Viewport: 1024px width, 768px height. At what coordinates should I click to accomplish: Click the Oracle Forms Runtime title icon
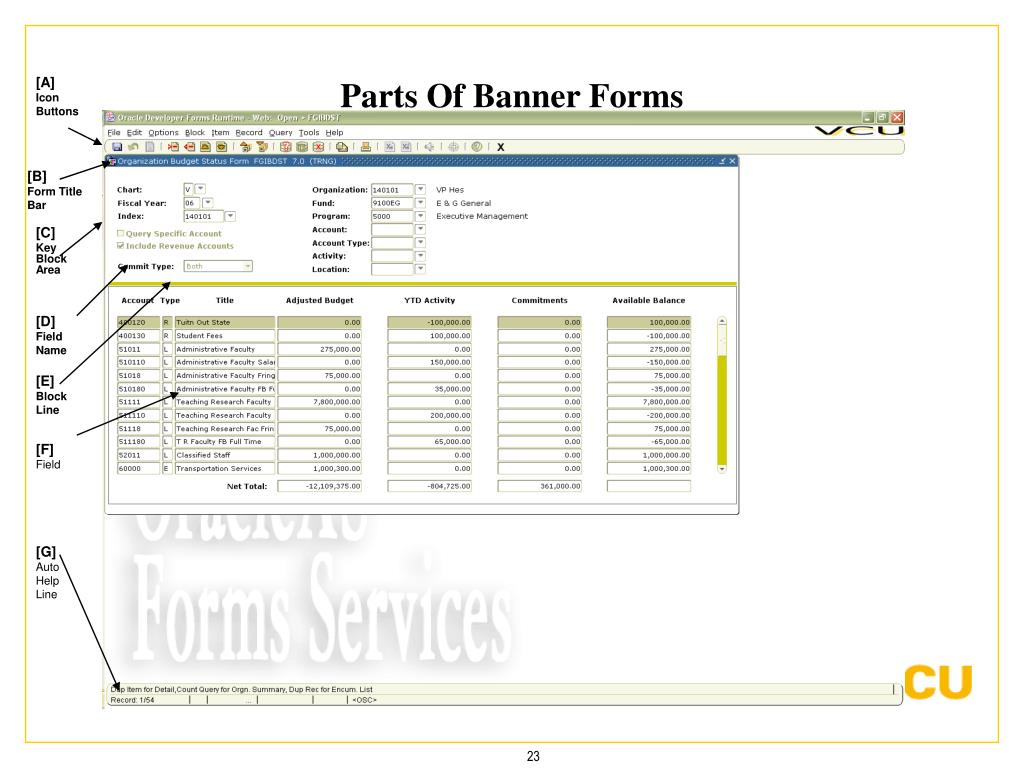pyautogui.click(x=110, y=118)
